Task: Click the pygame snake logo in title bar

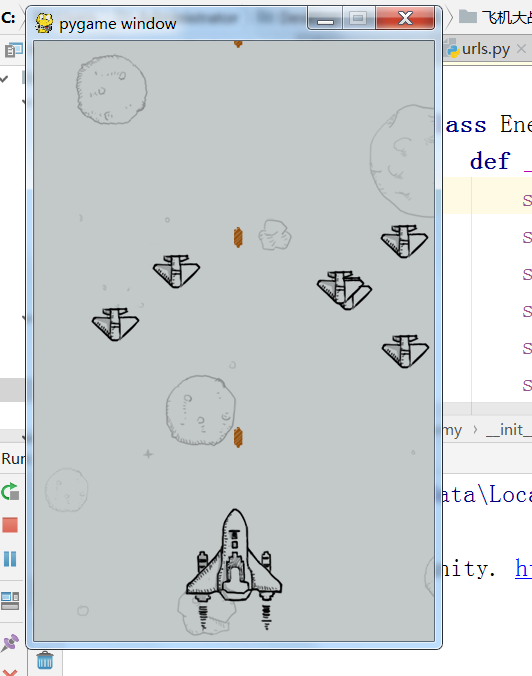Action: coord(44,23)
